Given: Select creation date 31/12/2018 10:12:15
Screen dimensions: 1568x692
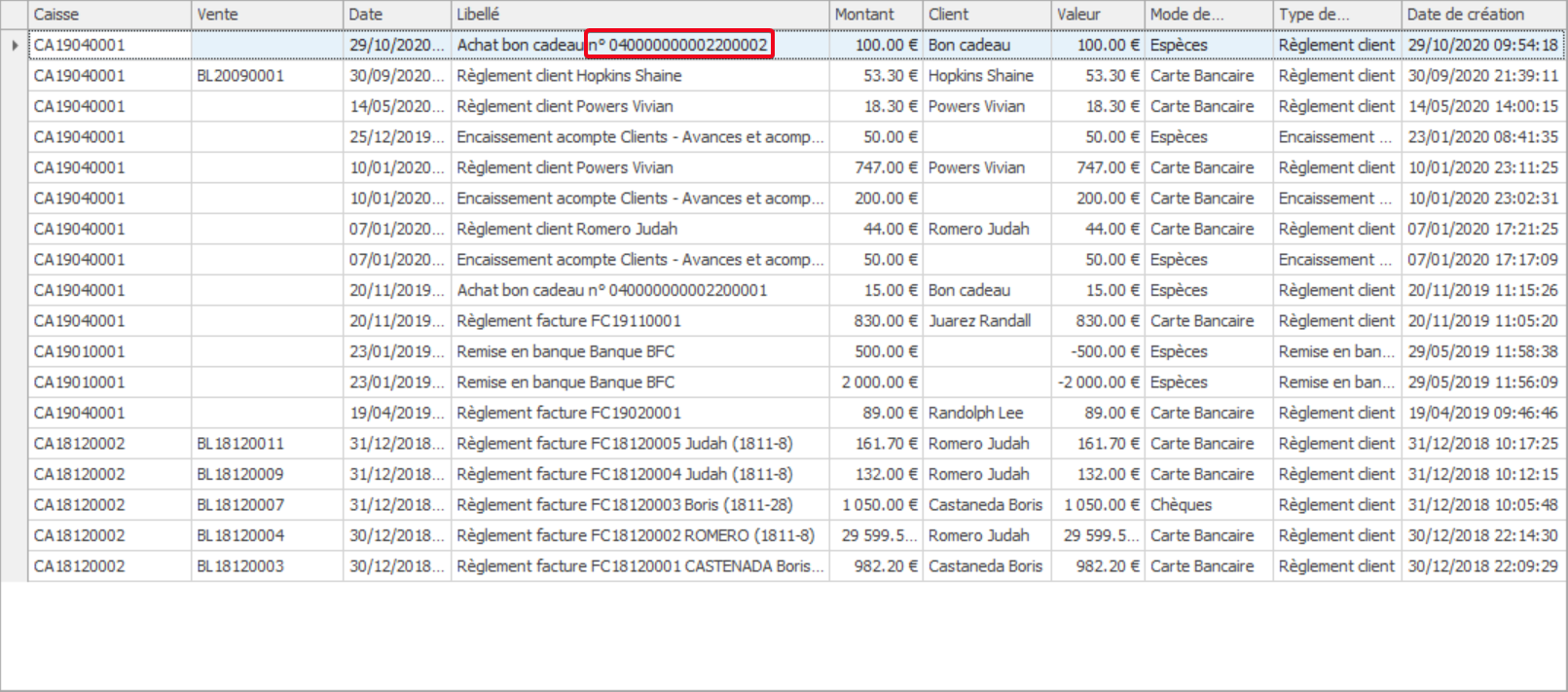Looking at the screenshot, I should click(x=1483, y=475).
